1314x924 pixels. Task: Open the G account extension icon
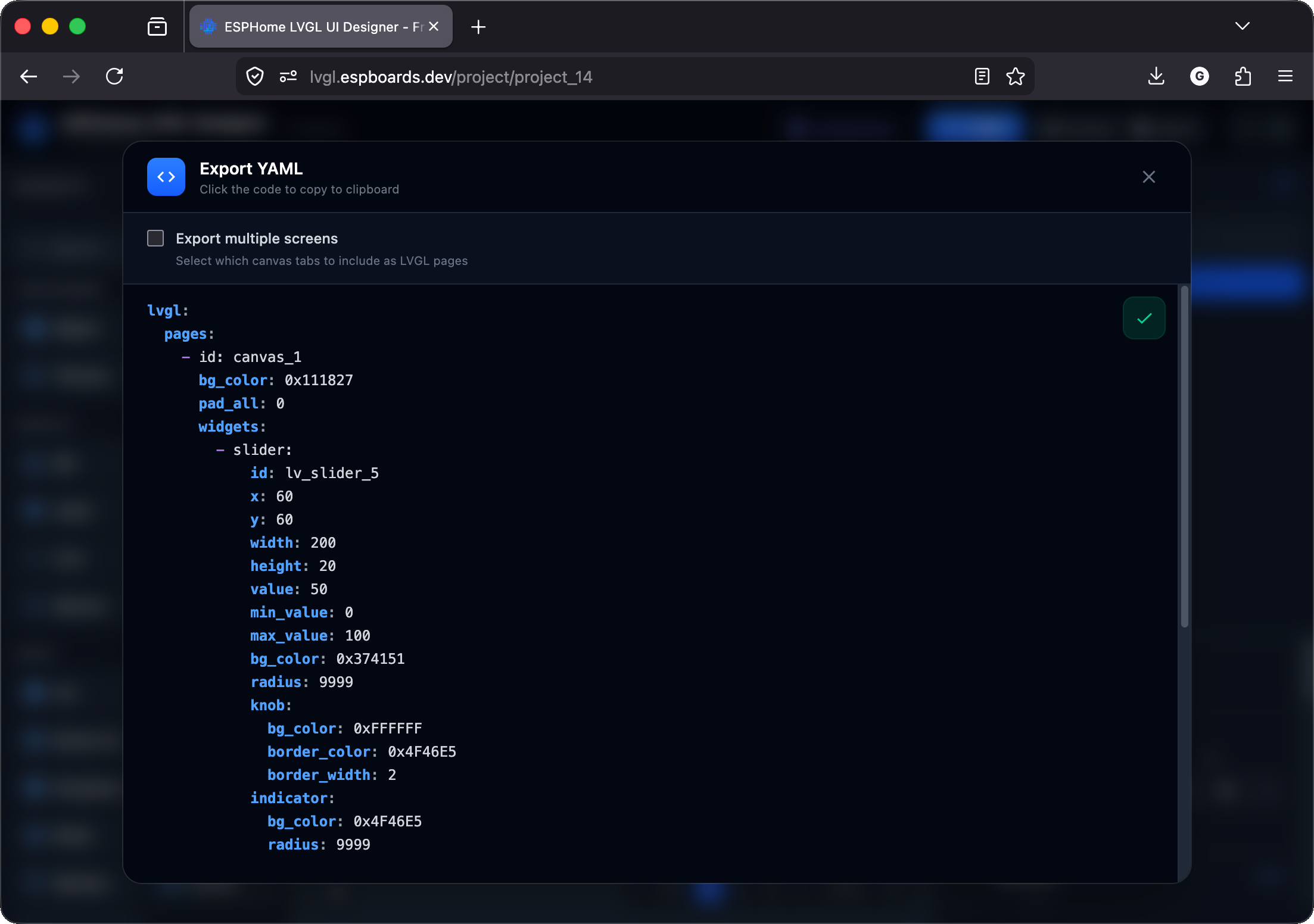[x=1199, y=76]
